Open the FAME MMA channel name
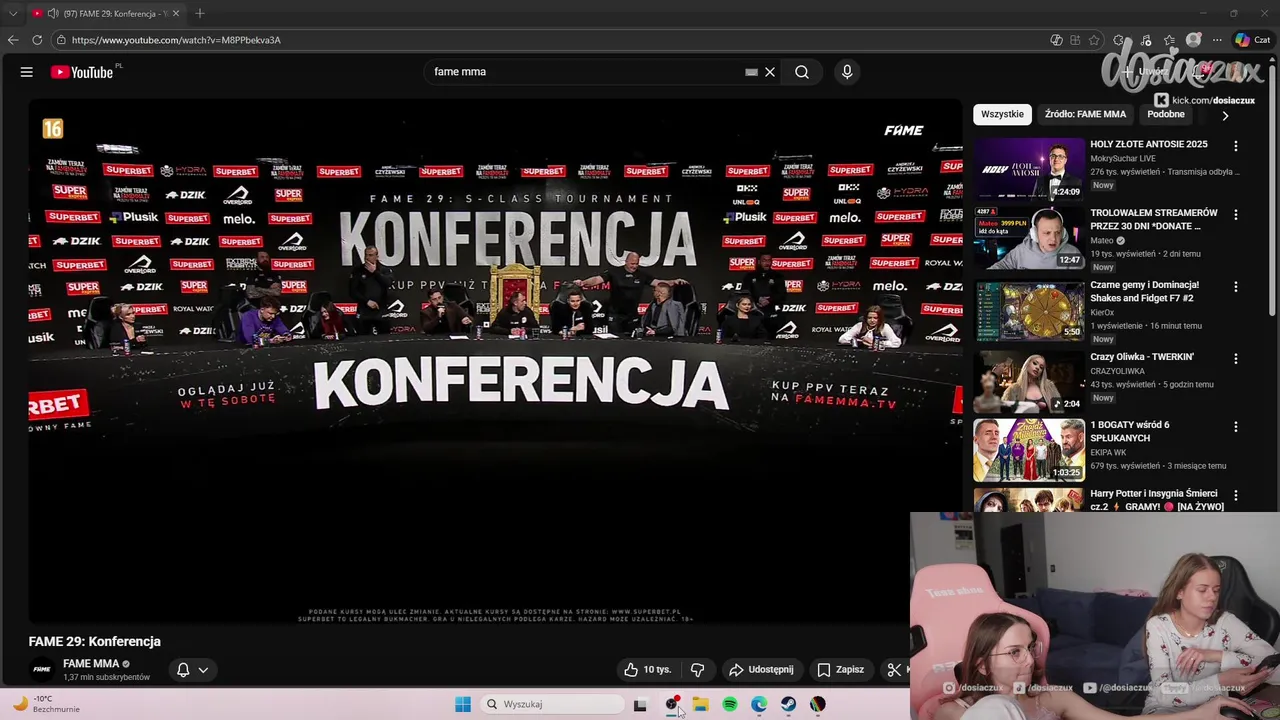1280x720 pixels. click(x=91, y=664)
